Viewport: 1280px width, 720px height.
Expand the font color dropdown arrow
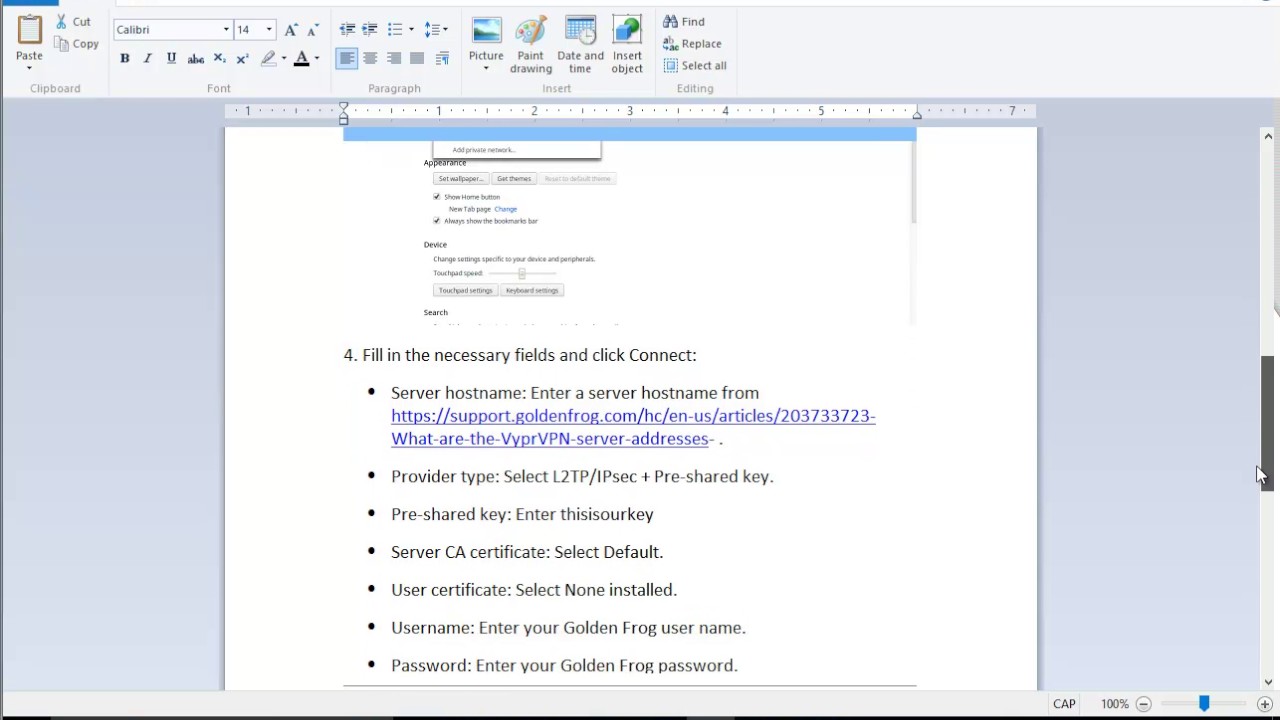(317, 59)
